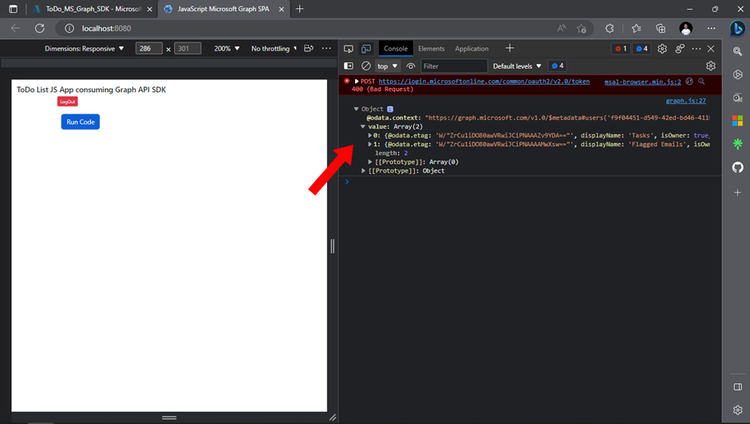This screenshot has width=750, height=424.
Task: Open the graph.js:27 source link
Action: tap(685, 100)
